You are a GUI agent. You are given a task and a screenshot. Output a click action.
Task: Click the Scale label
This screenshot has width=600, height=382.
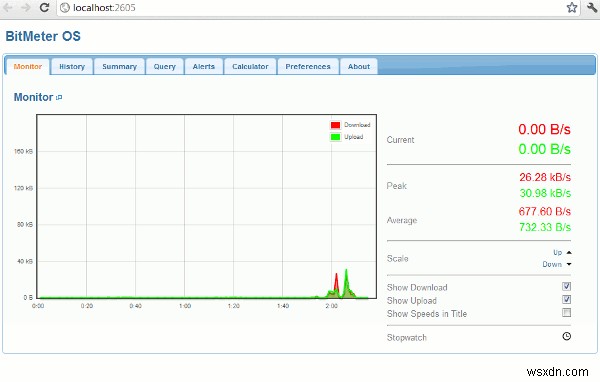398,259
